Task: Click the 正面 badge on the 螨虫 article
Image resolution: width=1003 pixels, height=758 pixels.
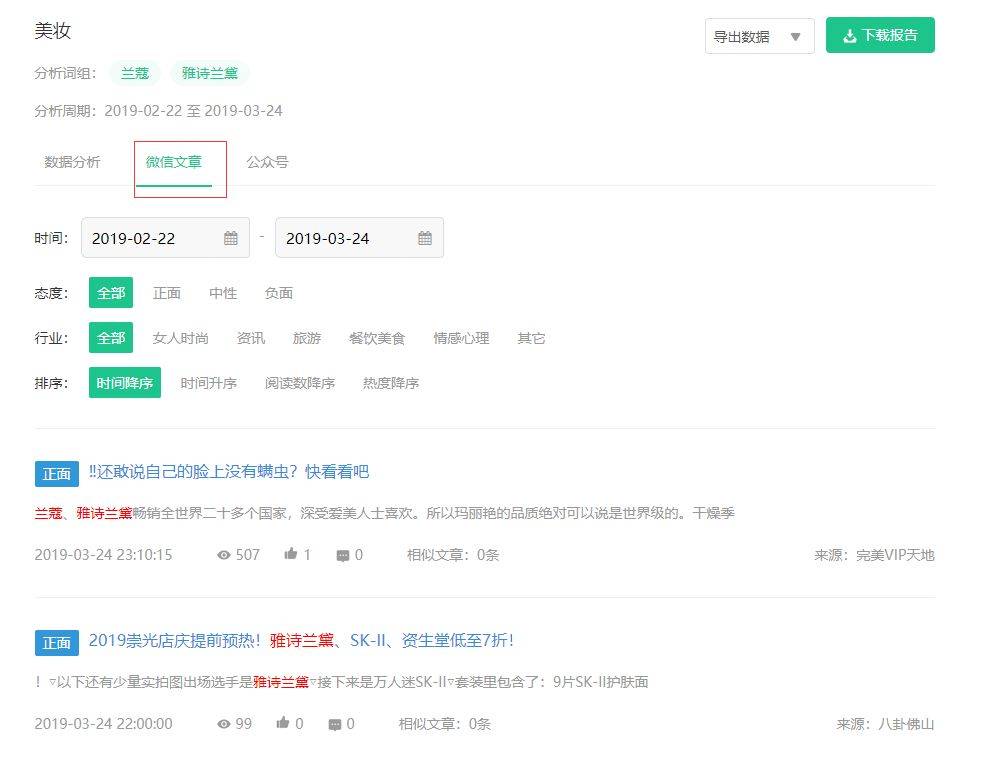Action: point(57,474)
